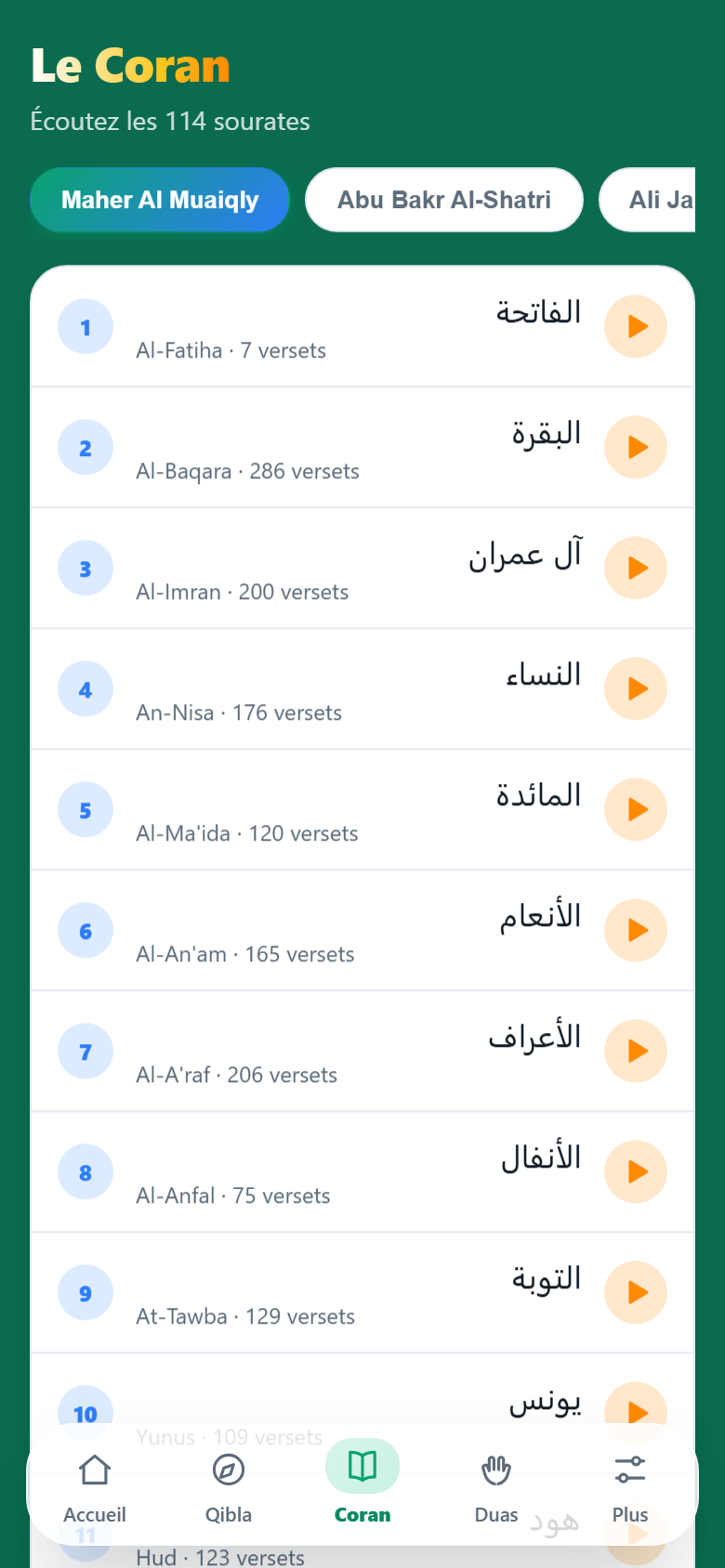725x1568 pixels.
Task: Play Al-Anfal surah
Action: [636, 1171]
